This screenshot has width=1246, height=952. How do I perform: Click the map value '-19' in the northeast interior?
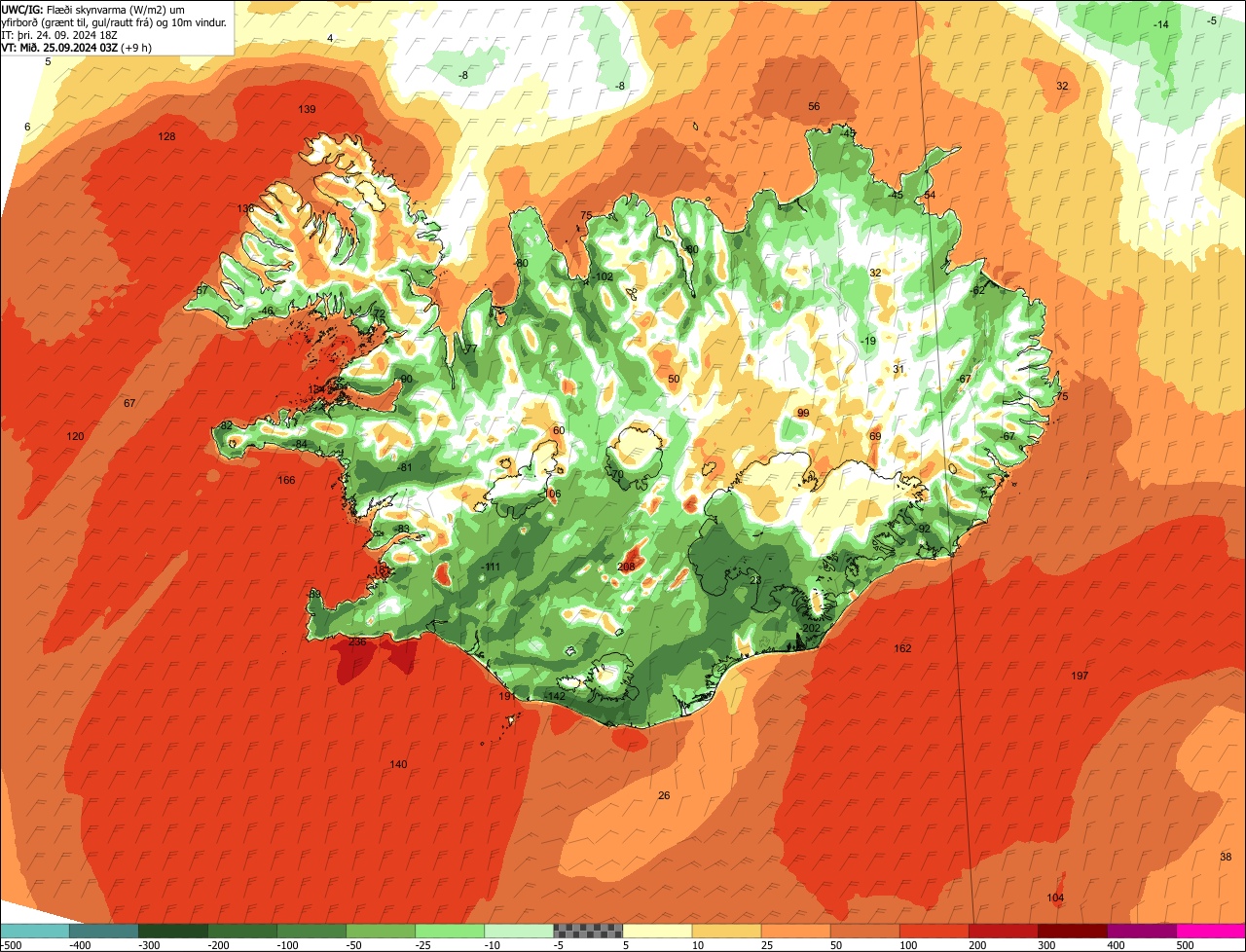coord(868,341)
